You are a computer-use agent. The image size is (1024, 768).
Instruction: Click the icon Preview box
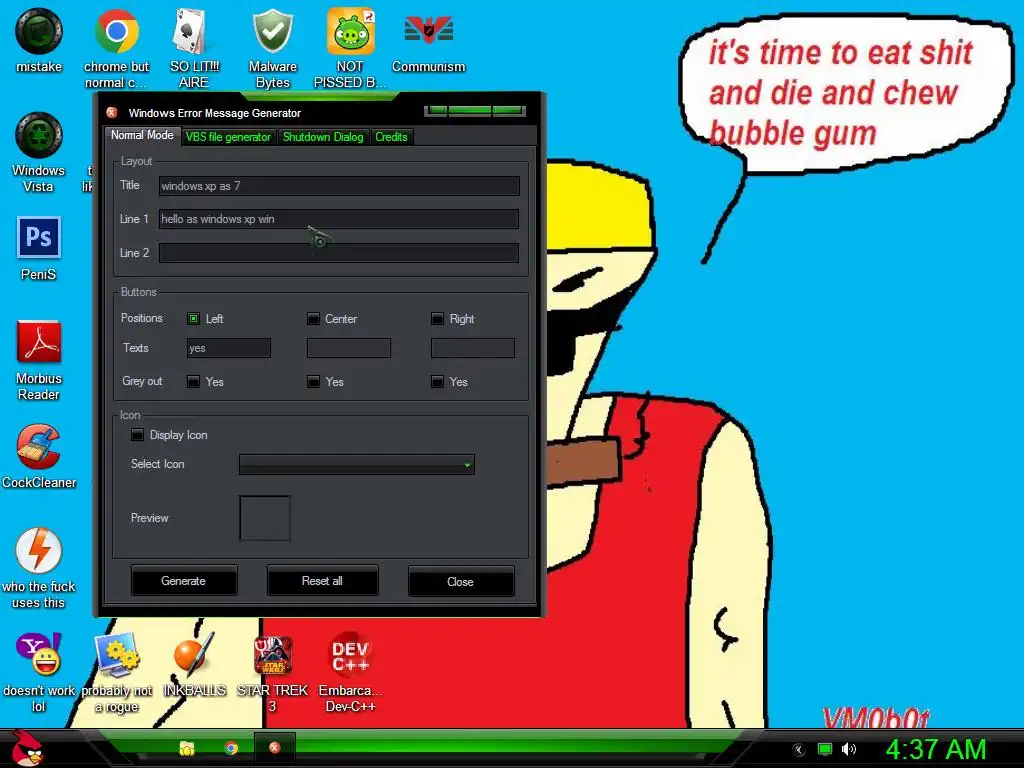(x=264, y=518)
